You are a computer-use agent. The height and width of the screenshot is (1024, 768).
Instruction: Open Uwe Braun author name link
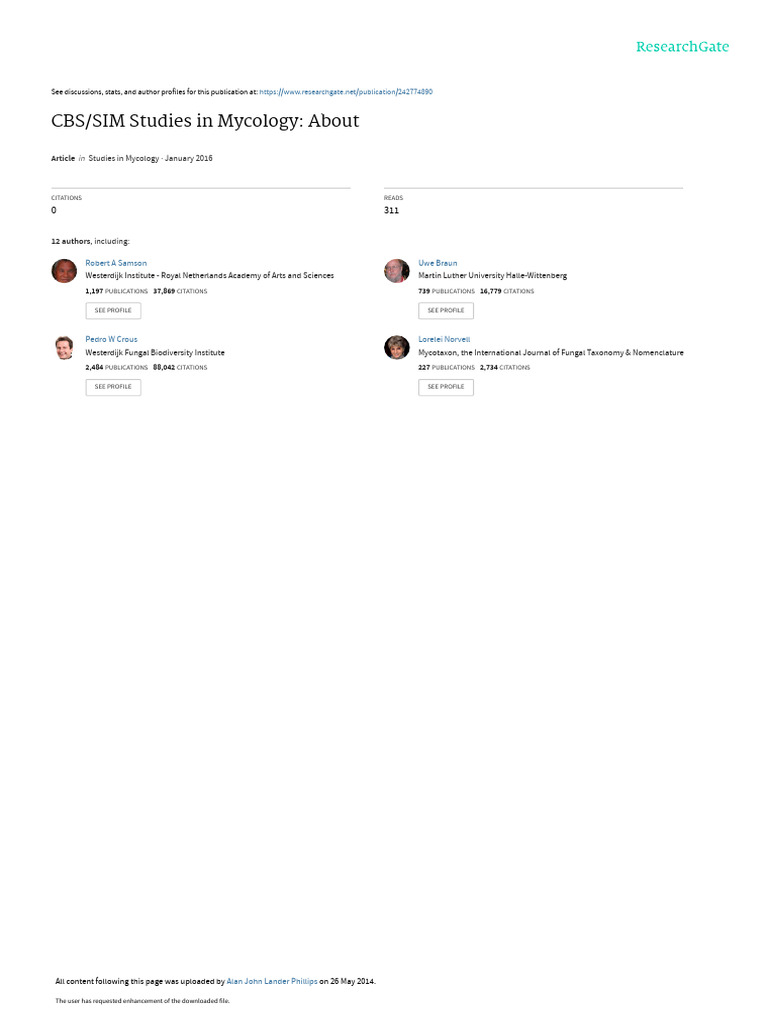pyautogui.click(x=438, y=263)
